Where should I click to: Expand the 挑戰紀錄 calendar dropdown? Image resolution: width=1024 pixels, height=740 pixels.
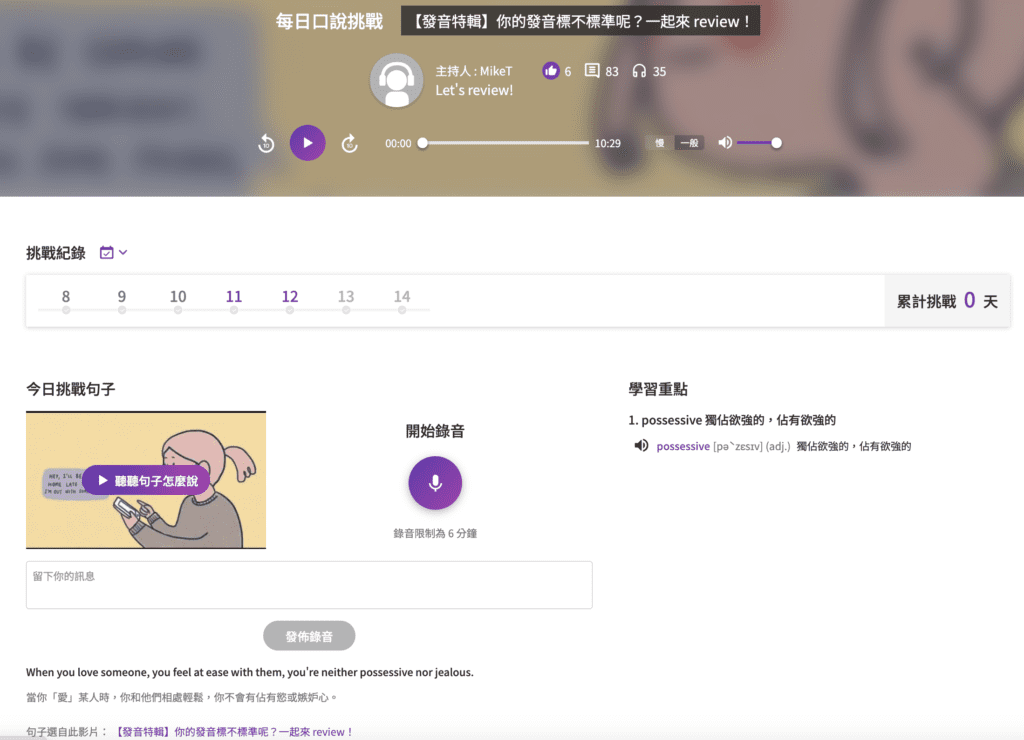[x=114, y=253]
